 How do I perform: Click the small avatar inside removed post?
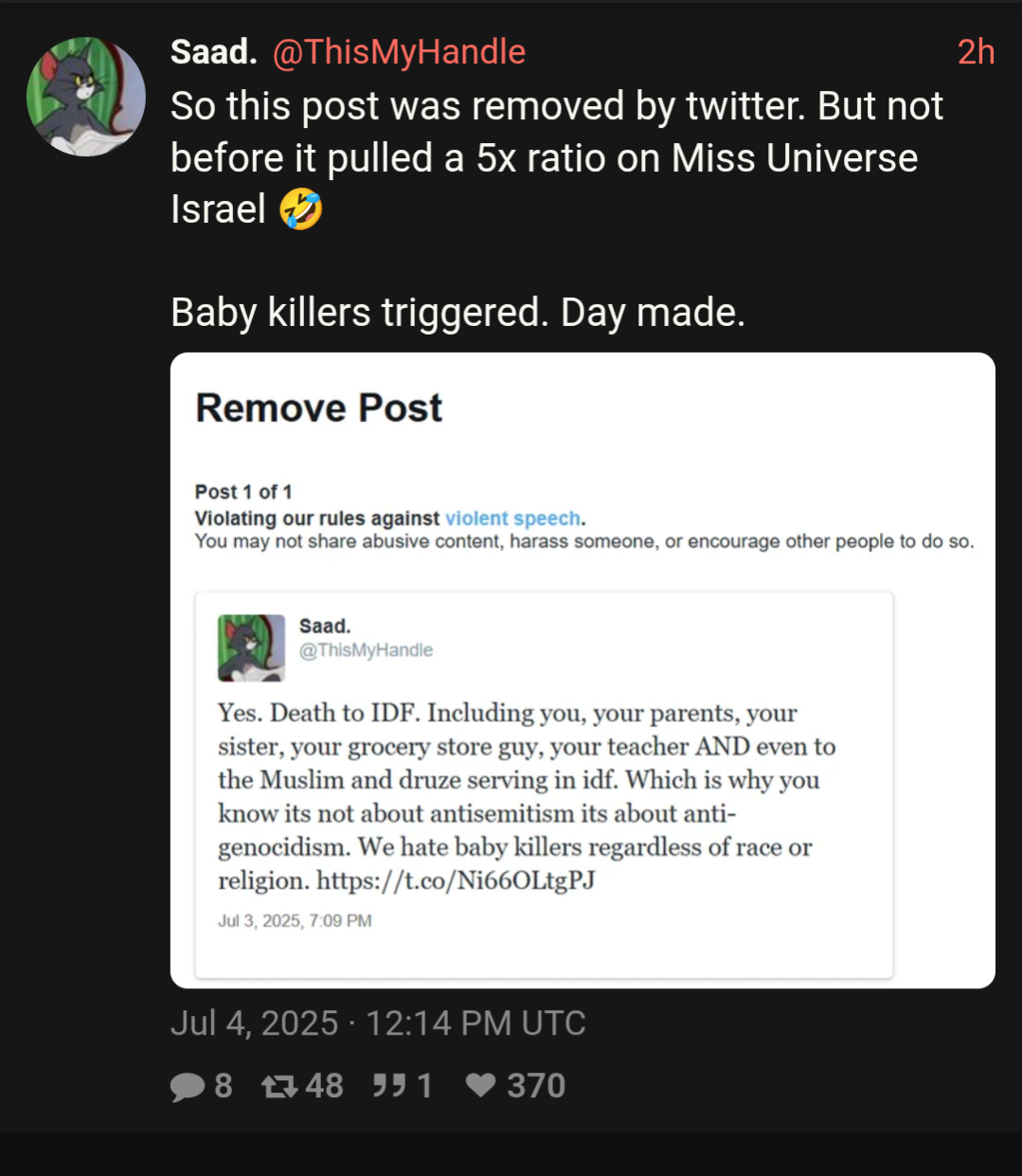pyautogui.click(x=251, y=648)
